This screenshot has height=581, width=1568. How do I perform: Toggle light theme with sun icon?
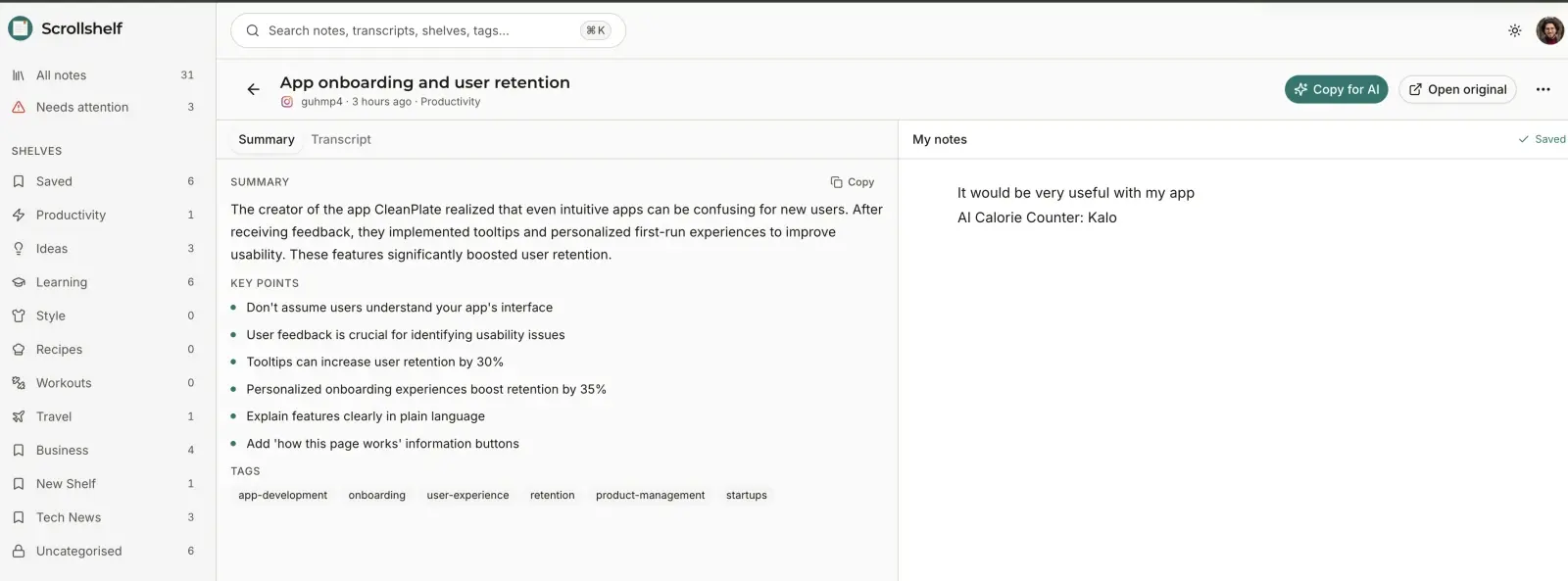(1514, 30)
